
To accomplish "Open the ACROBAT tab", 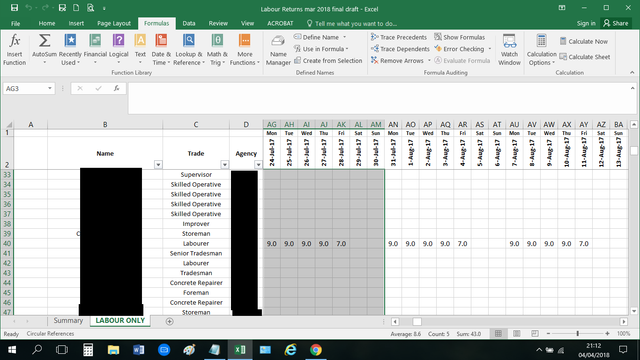I will pos(280,23).
